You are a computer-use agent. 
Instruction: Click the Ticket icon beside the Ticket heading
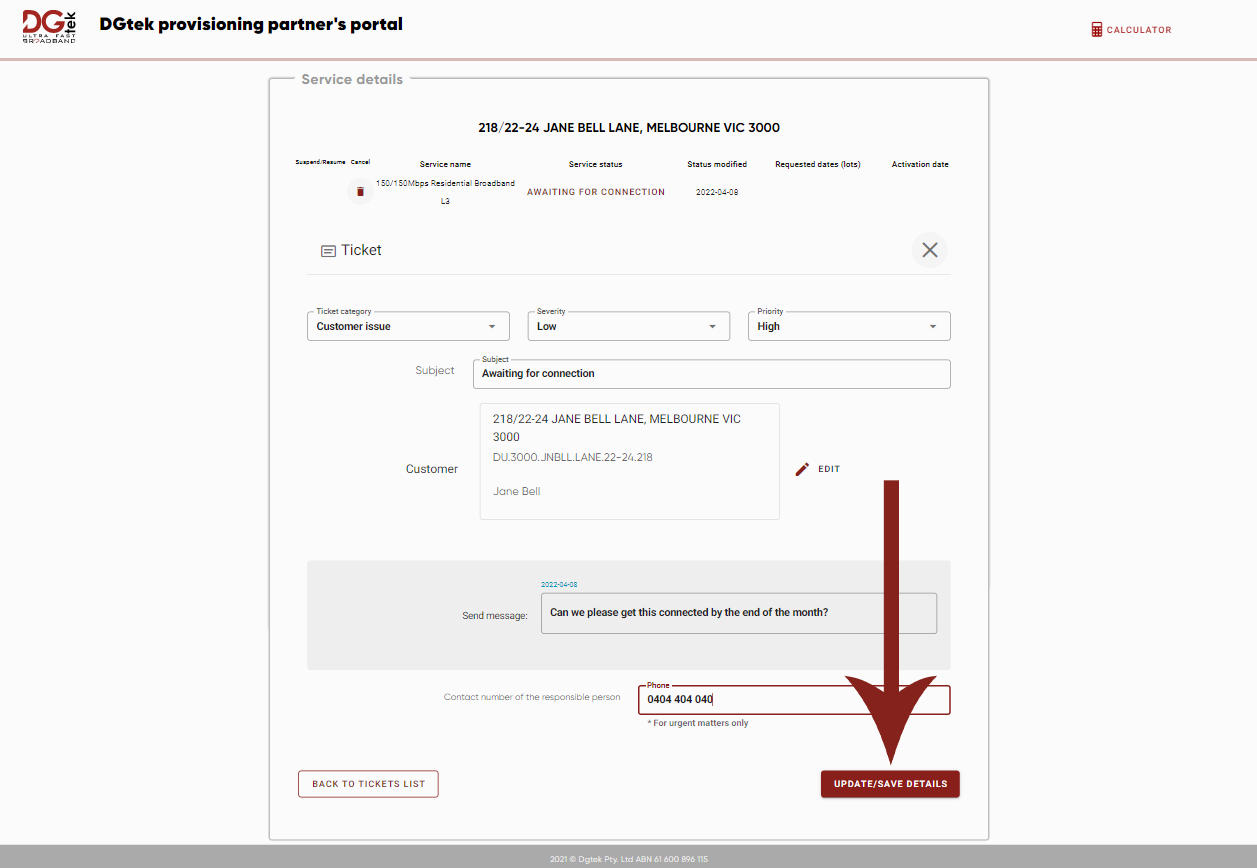(x=328, y=250)
